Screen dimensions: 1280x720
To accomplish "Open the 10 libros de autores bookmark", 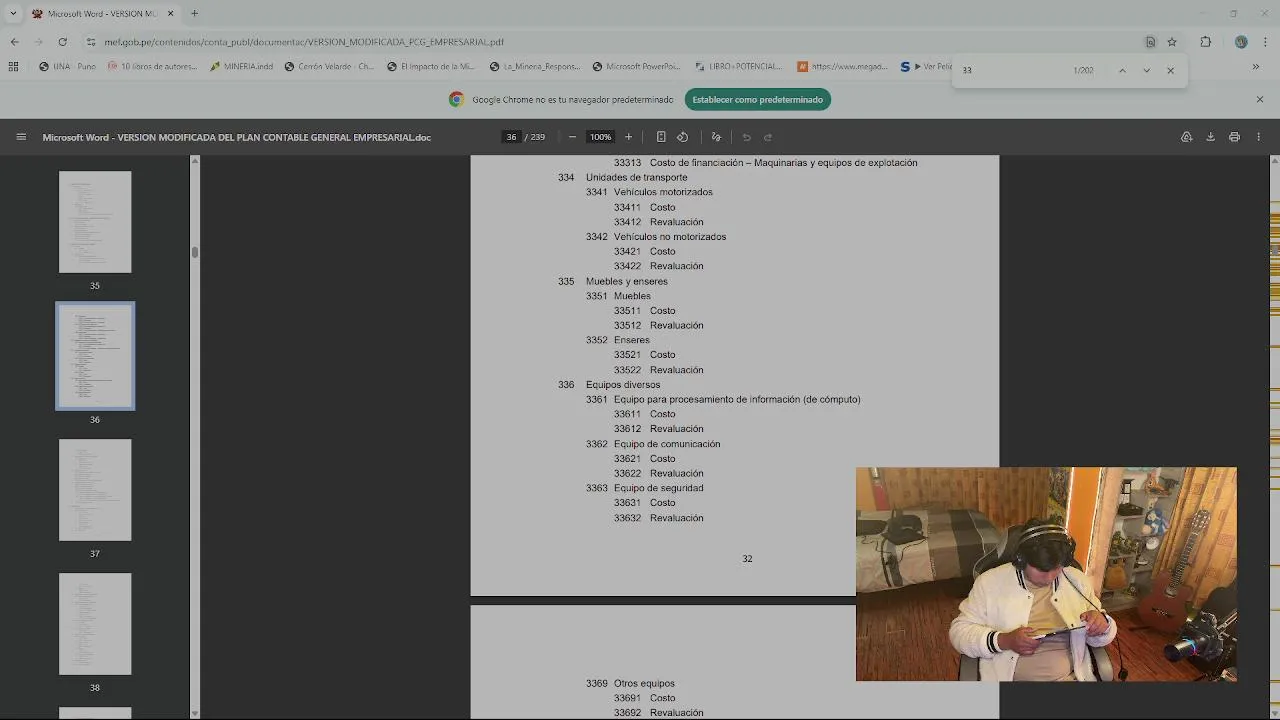I will click(x=152, y=67).
